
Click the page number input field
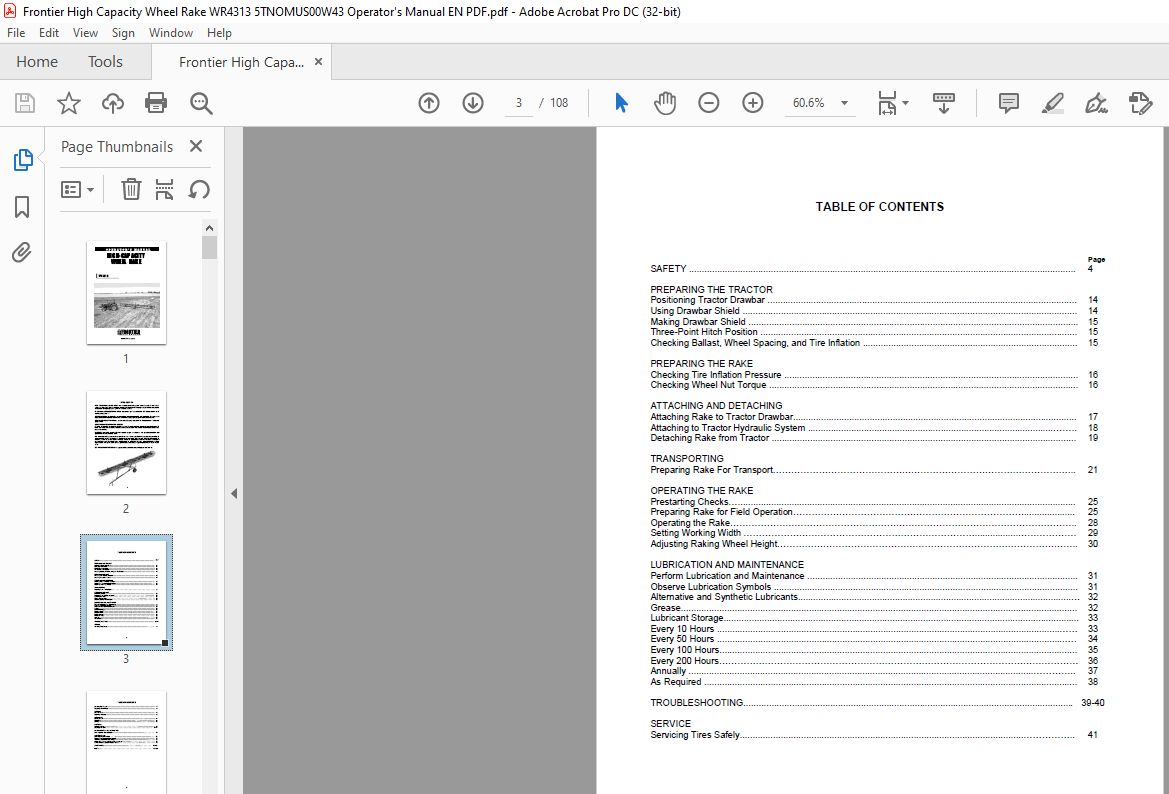click(519, 103)
